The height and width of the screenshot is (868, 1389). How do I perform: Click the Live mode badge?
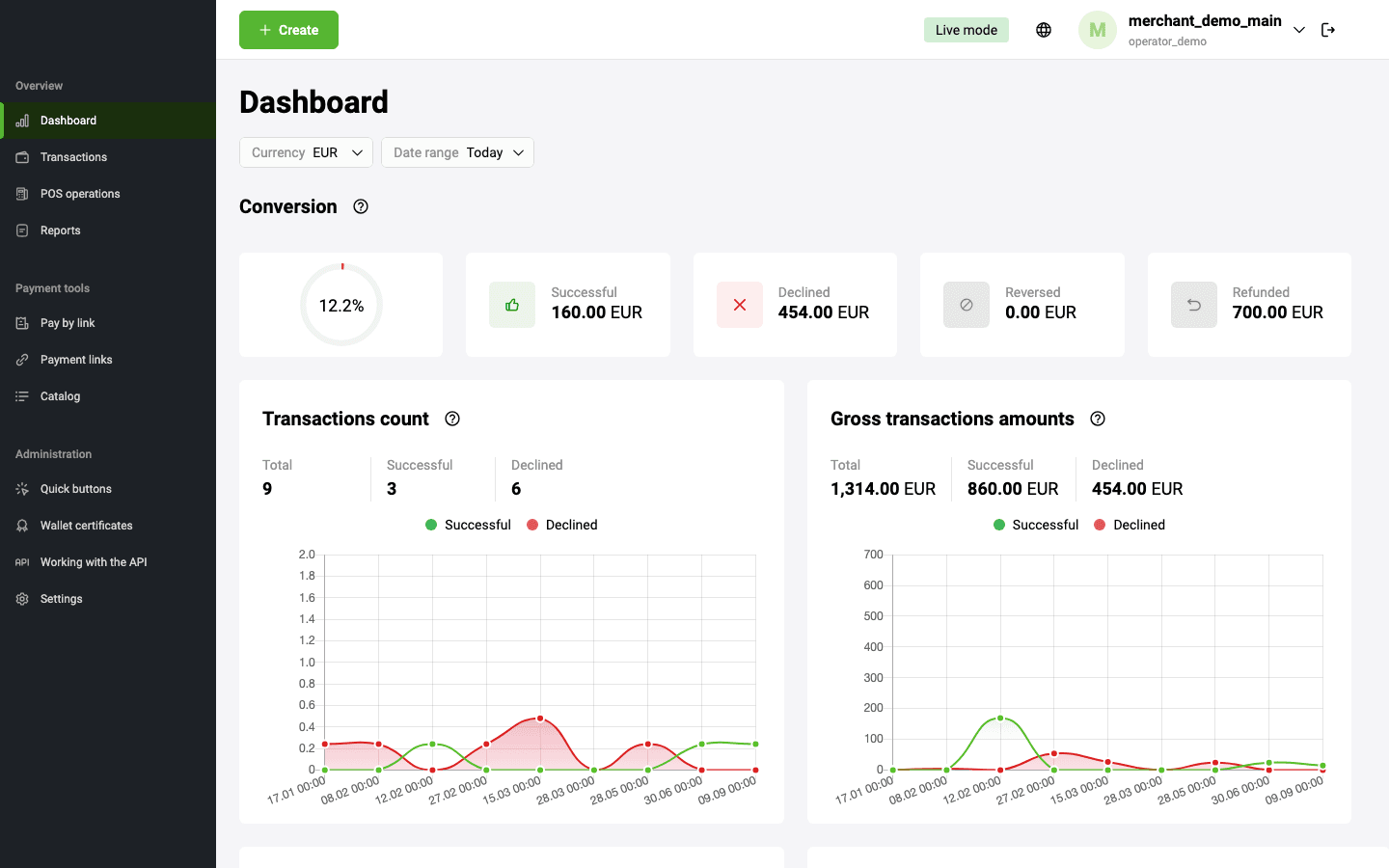[966, 30]
